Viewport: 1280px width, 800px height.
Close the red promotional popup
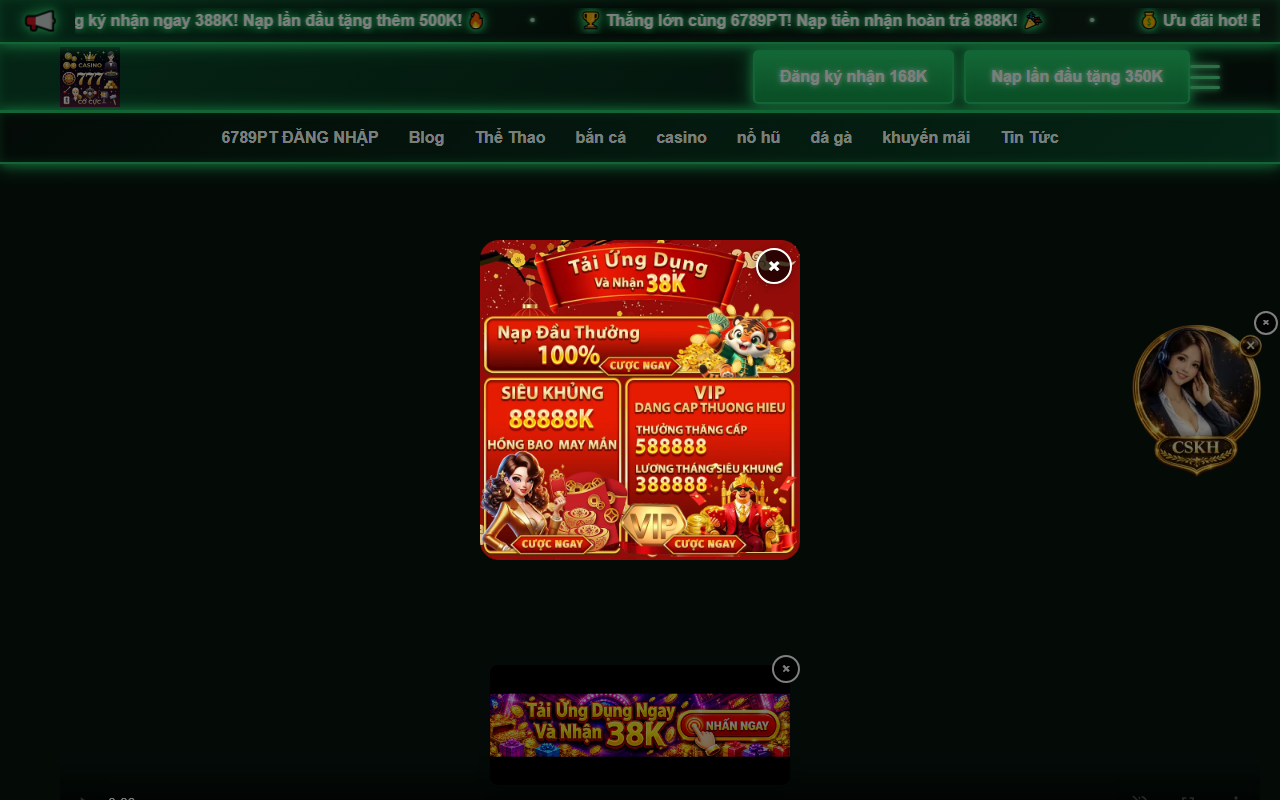(774, 266)
